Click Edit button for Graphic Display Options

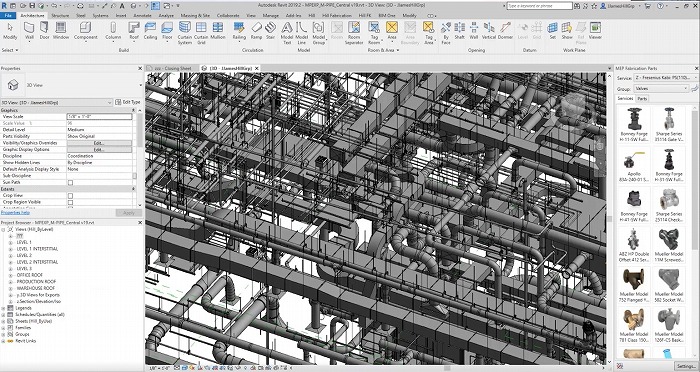[x=99, y=150]
